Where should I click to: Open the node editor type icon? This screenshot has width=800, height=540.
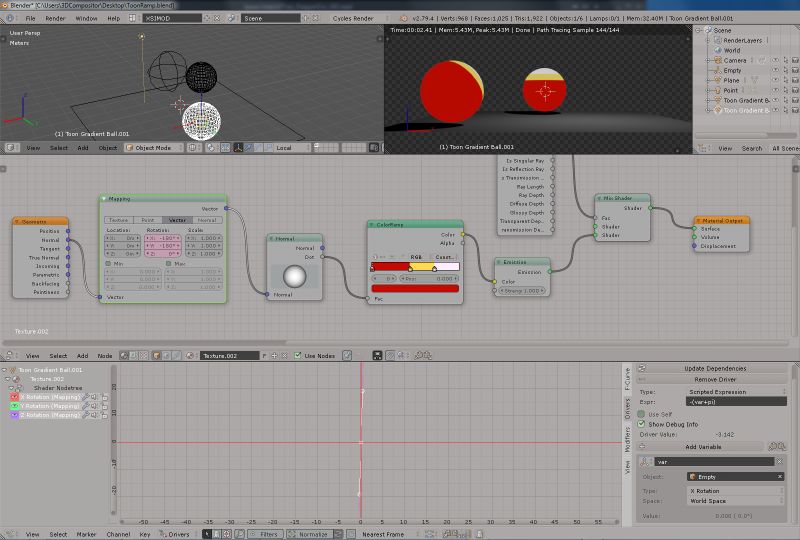[x=10, y=356]
